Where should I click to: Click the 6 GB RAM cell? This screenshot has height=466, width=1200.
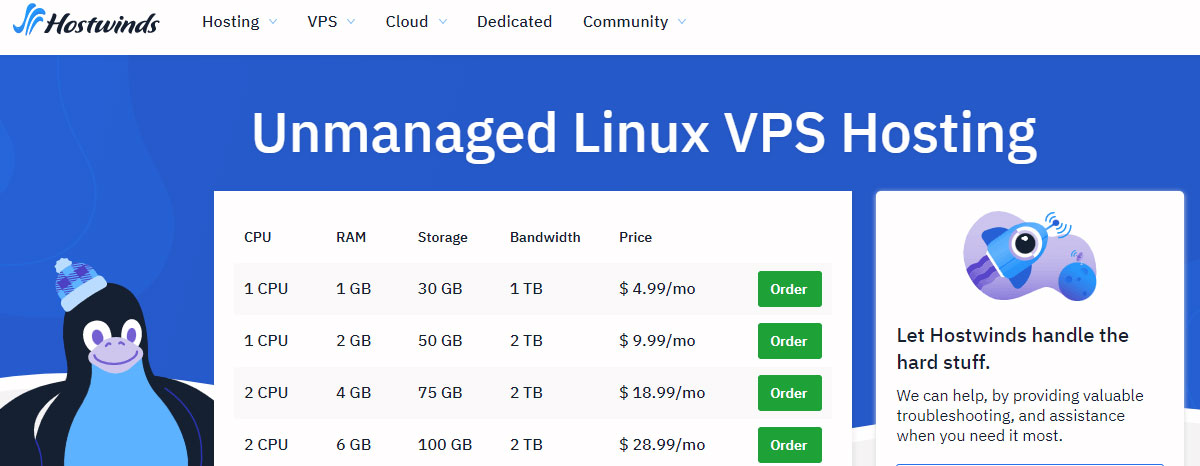(353, 445)
